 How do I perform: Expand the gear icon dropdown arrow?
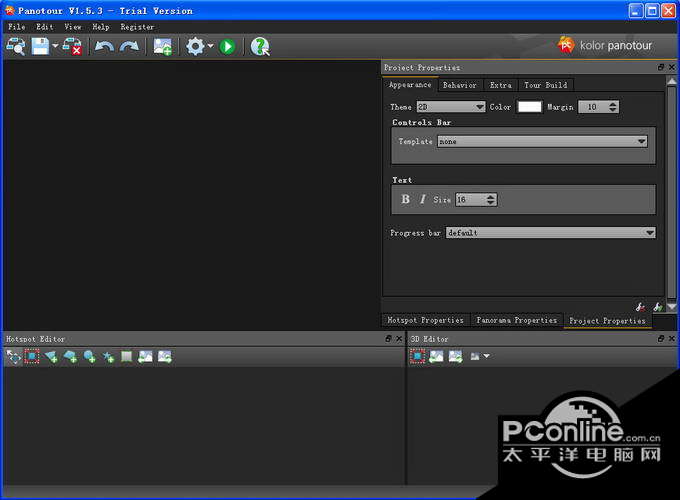(210, 46)
